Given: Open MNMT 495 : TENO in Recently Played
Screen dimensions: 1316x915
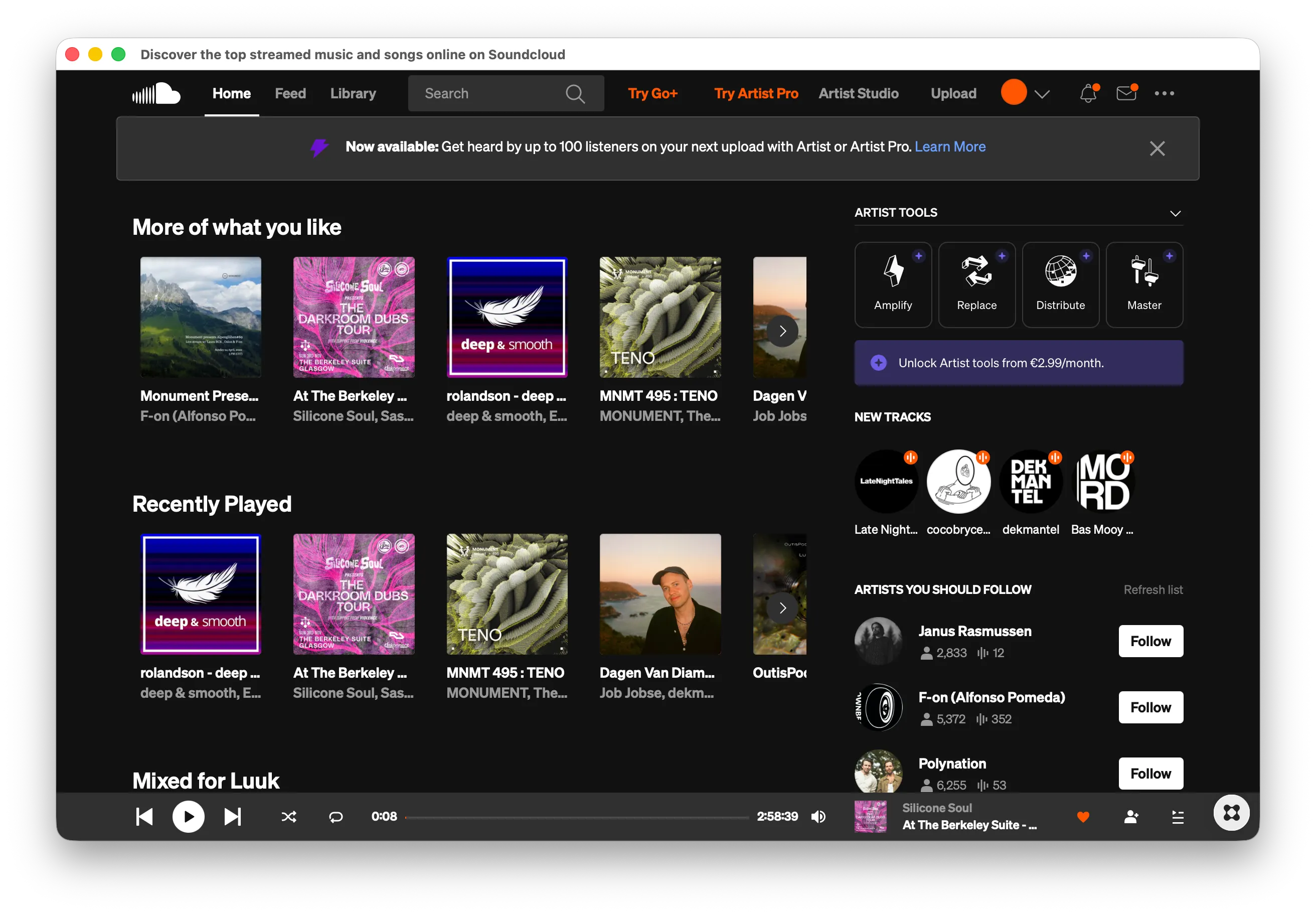Looking at the screenshot, I should (507, 594).
